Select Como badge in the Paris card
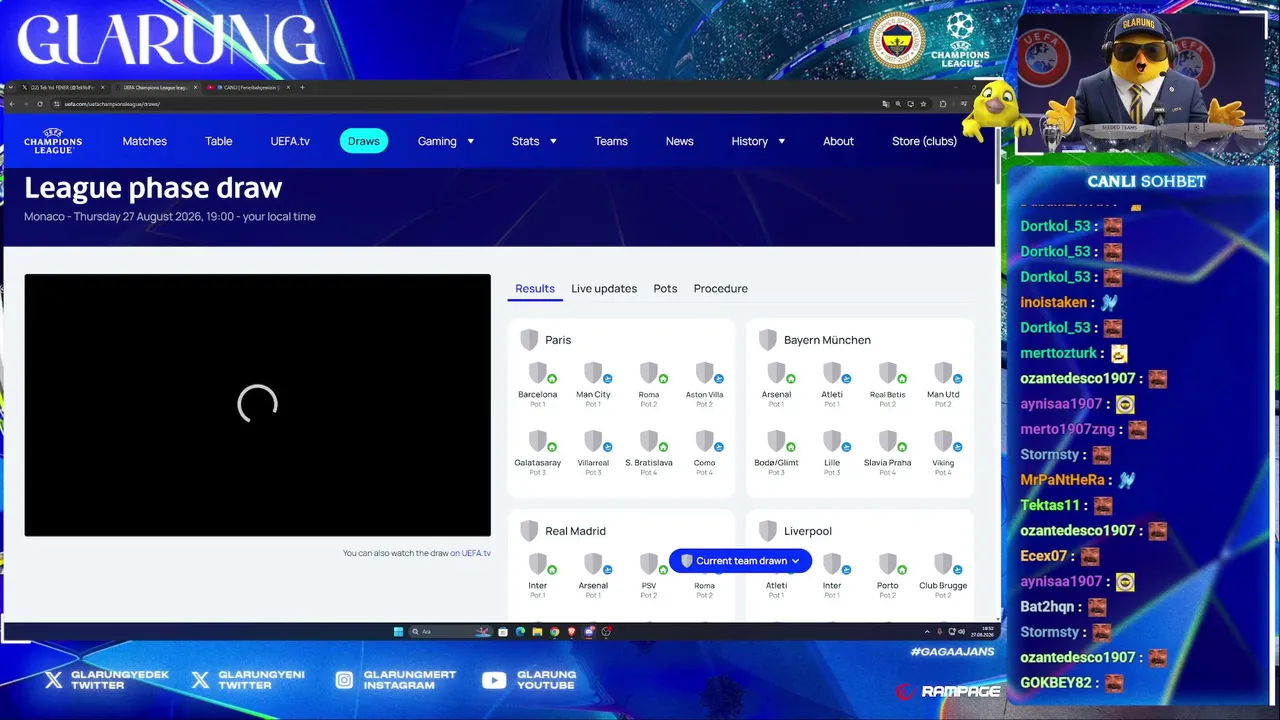The width and height of the screenshot is (1280, 720). pos(705,441)
